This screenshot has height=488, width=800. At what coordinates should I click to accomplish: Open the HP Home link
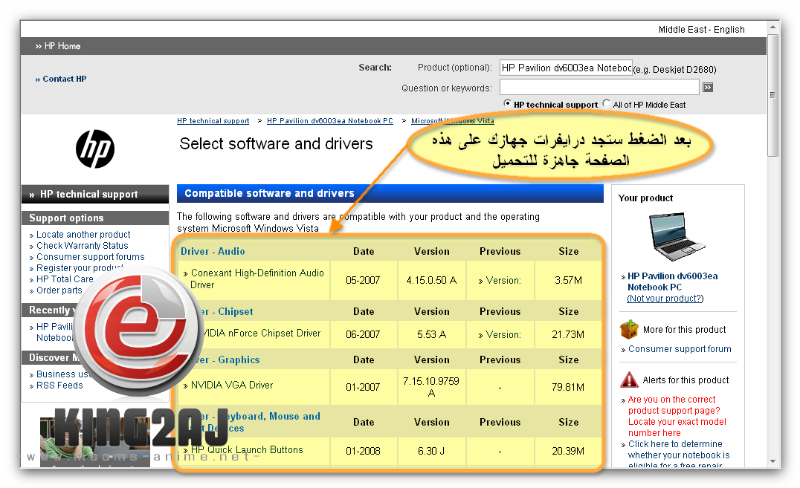pos(62,46)
